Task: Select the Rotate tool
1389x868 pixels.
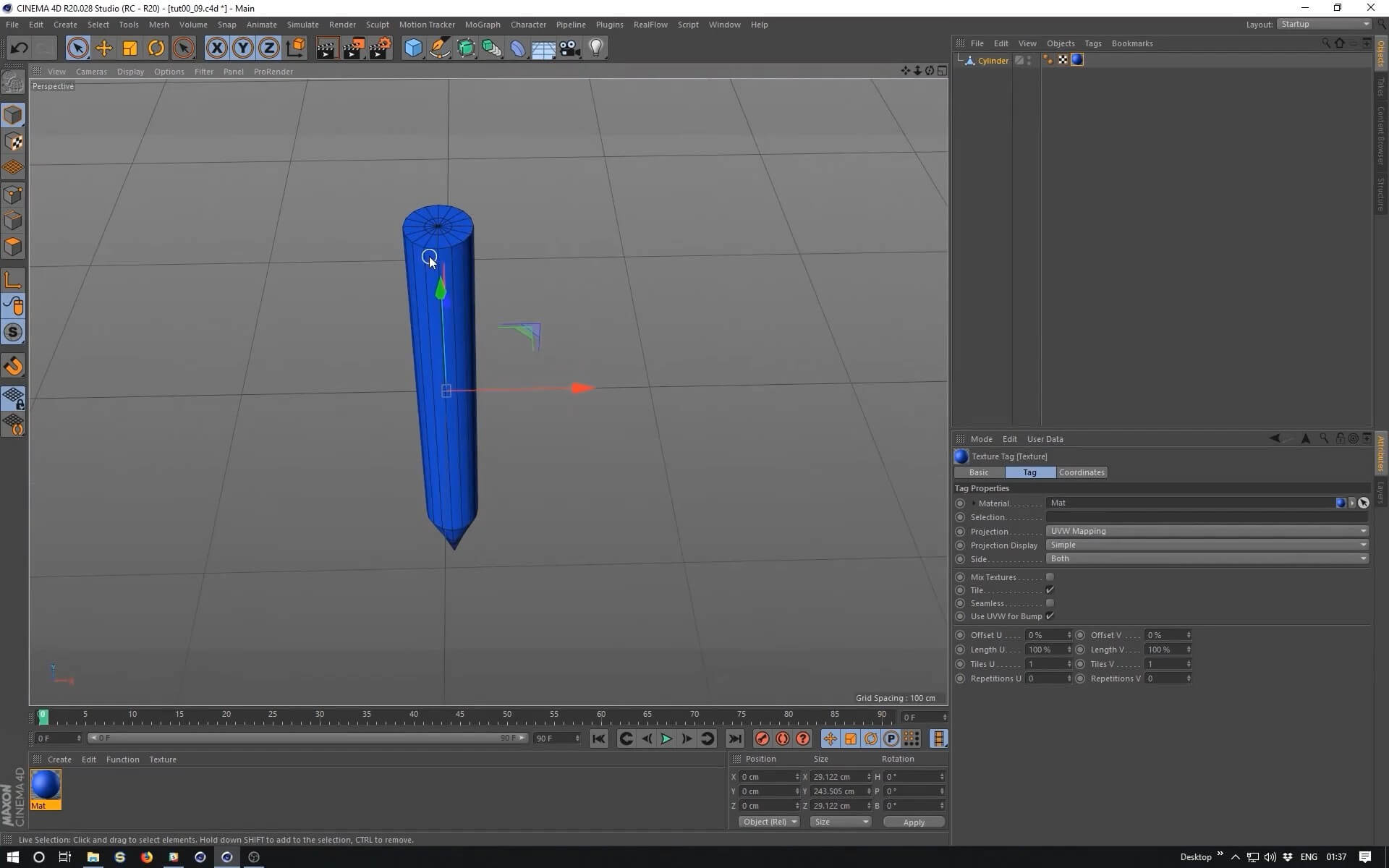Action: (156, 48)
